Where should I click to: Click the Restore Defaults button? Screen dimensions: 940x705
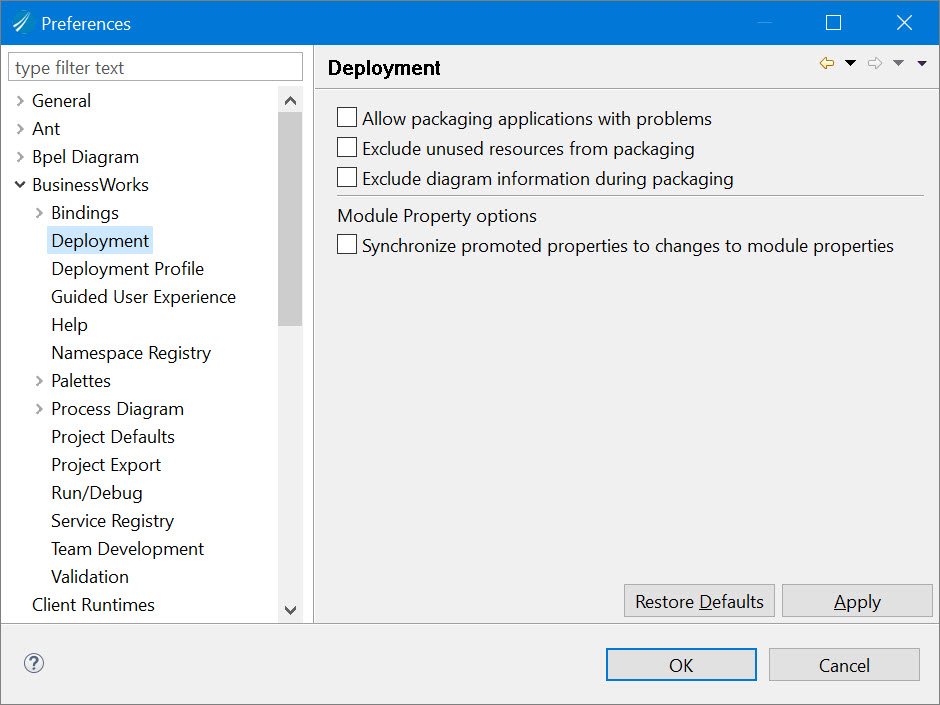(699, 601)
